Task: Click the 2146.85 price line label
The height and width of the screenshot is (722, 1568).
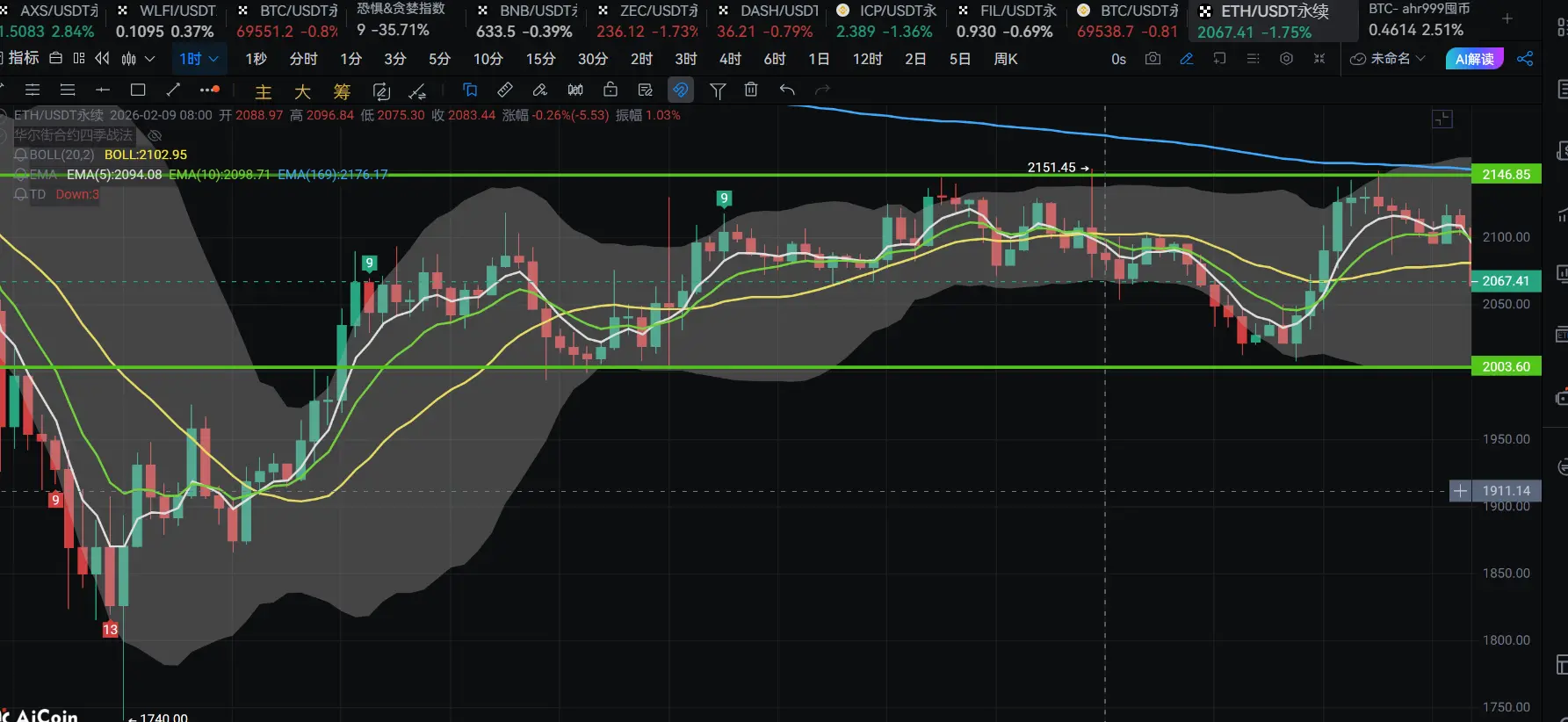Action: pyautogui.click(x=1506, y=175)
